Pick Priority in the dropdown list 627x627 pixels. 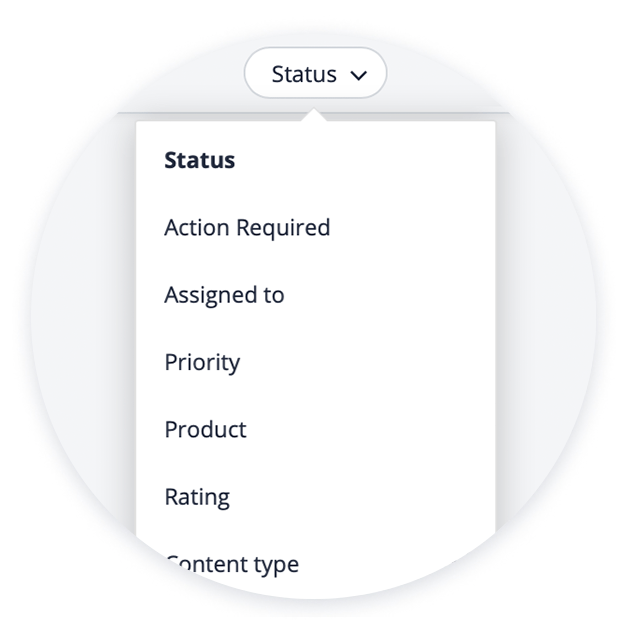[x=202, y=362]
